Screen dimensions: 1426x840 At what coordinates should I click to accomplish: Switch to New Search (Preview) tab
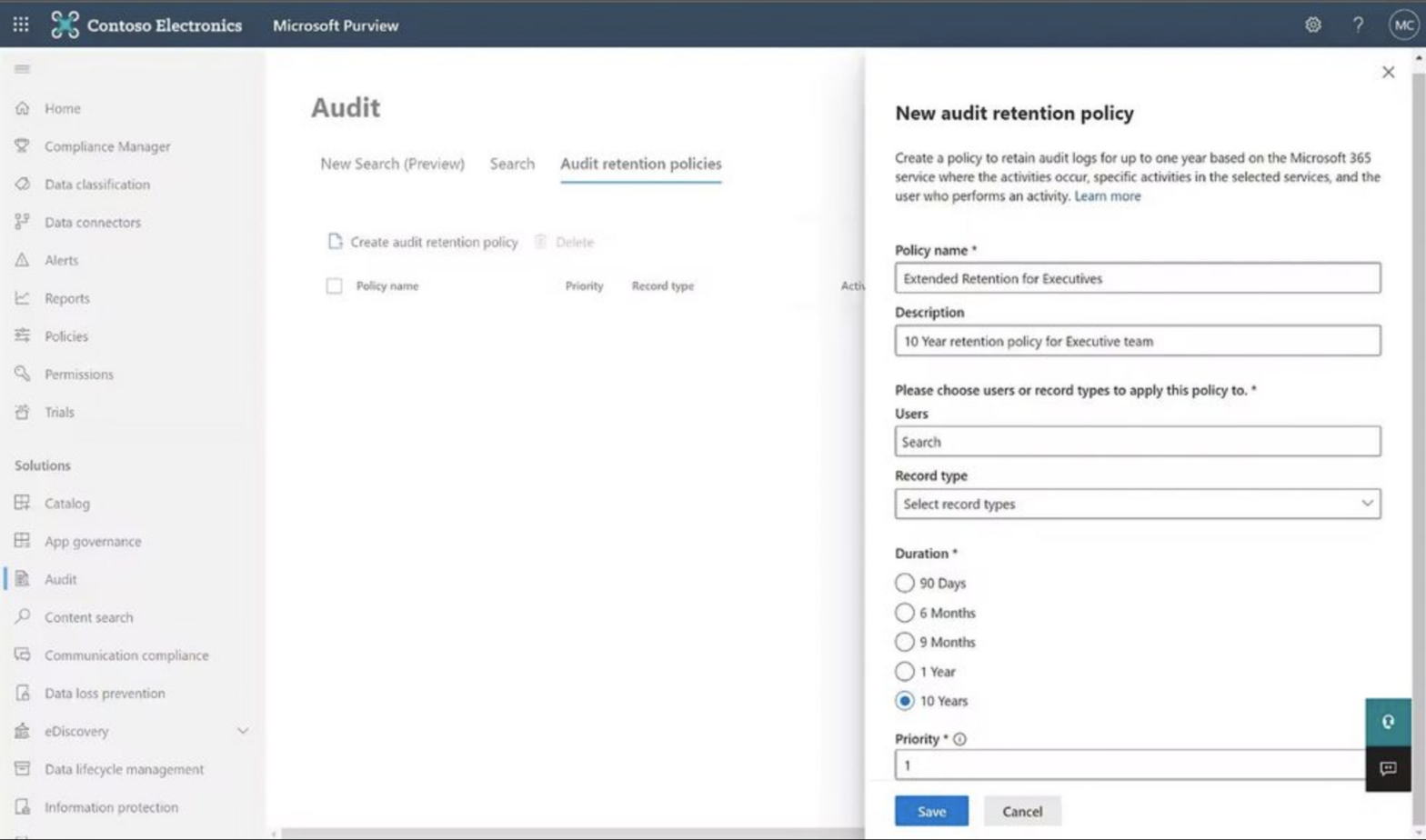tap(392, 164)
